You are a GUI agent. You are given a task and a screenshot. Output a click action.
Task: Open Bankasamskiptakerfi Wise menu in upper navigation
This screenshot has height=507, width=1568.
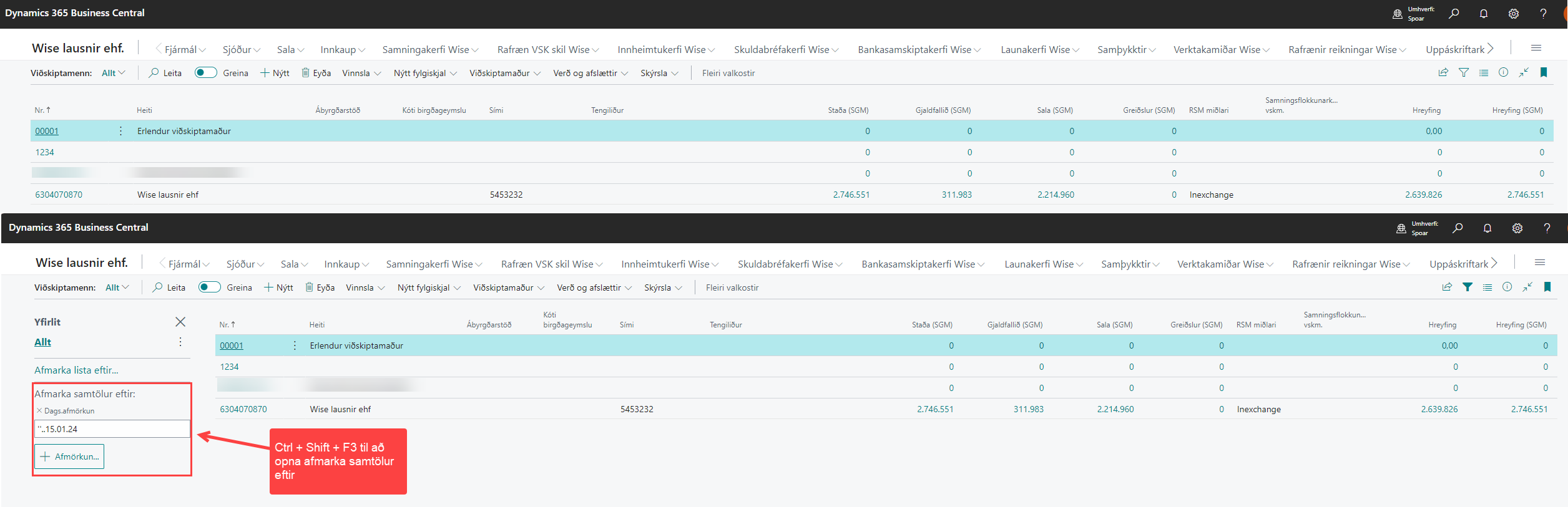[x=919, y=49]
